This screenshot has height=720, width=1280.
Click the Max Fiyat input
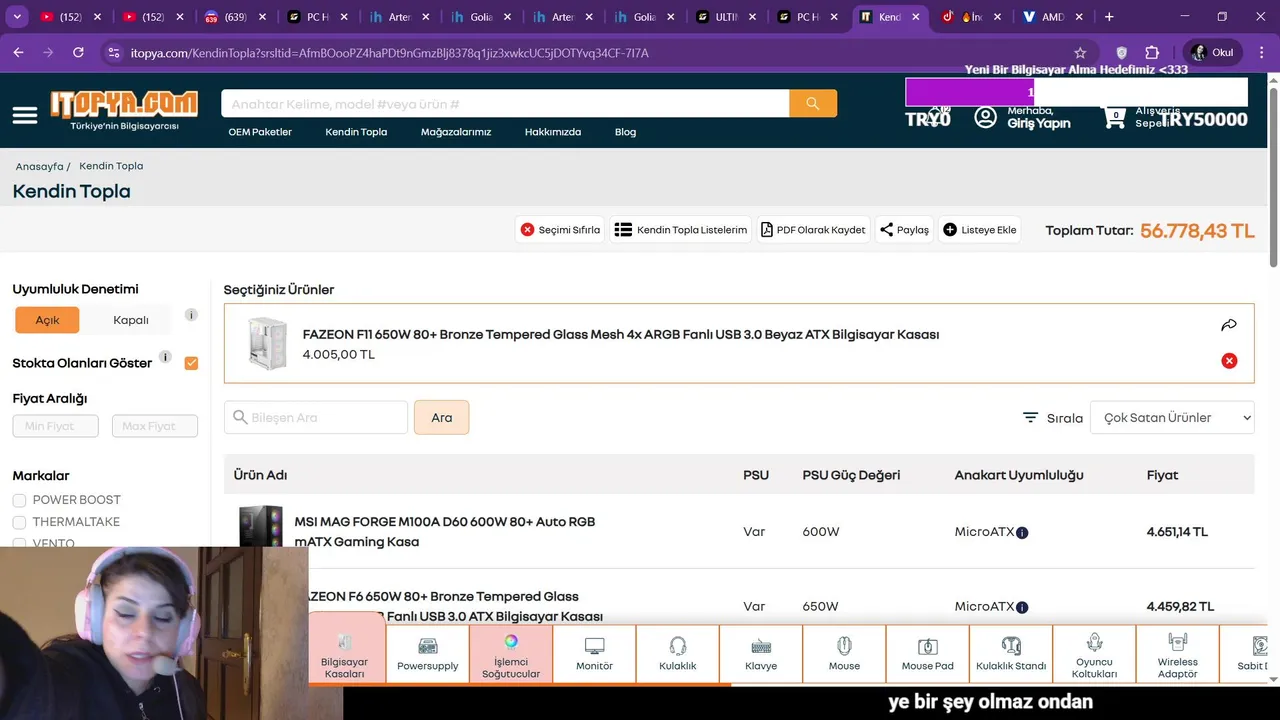155,426
